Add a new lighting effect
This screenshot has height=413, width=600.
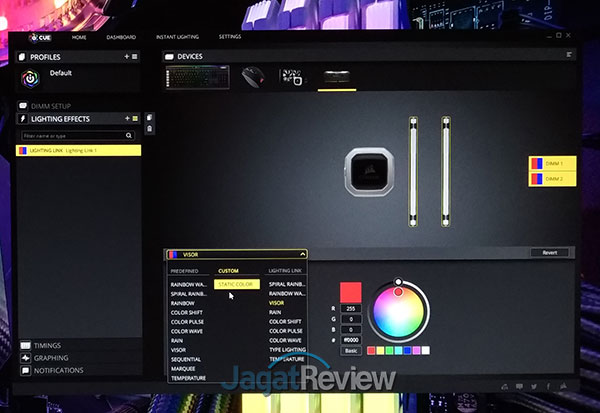(x=126, y=119)
